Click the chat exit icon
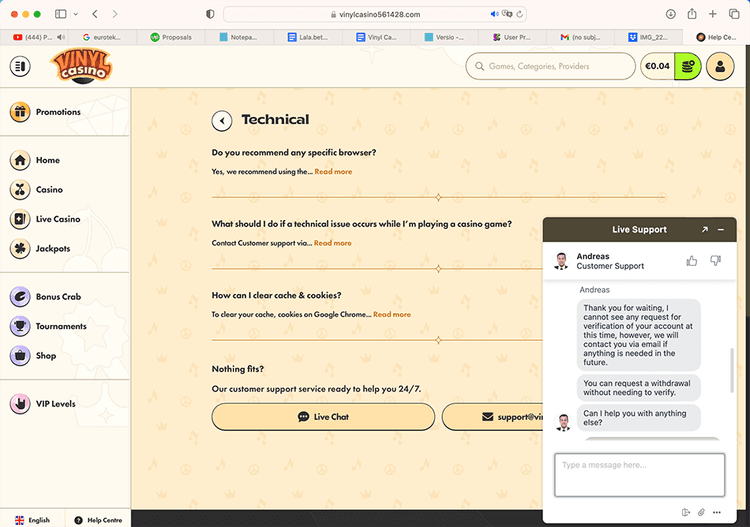This screenshot has width=750, height=527. pyautogui.click(x=685, y=512)
